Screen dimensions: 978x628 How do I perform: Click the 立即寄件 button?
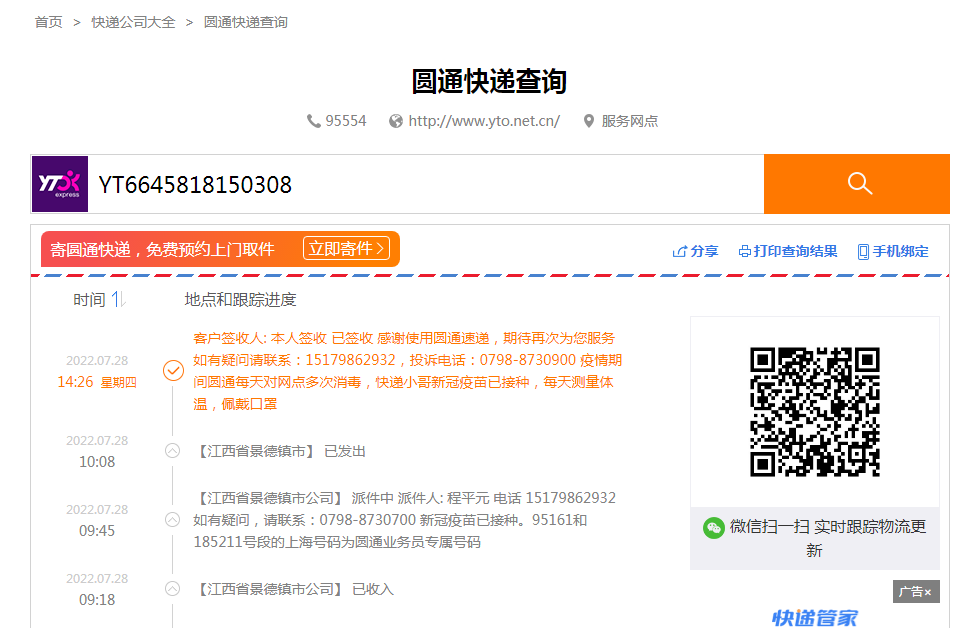(346, 249)
